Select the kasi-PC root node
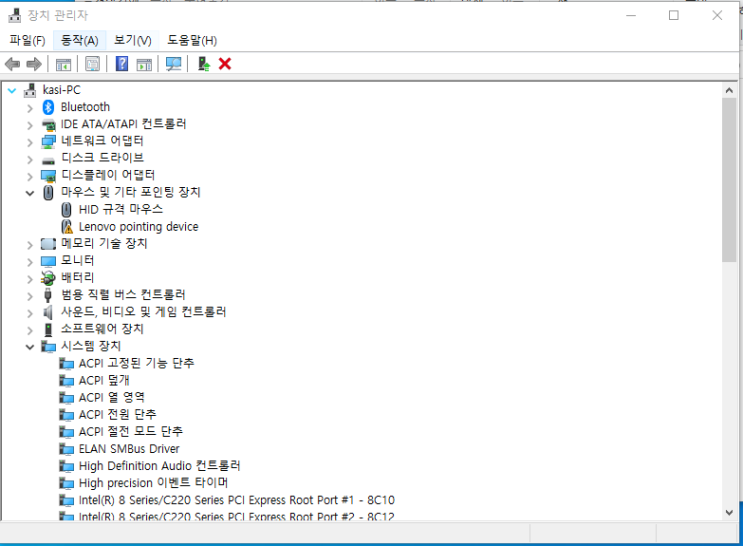 [68, 90]
